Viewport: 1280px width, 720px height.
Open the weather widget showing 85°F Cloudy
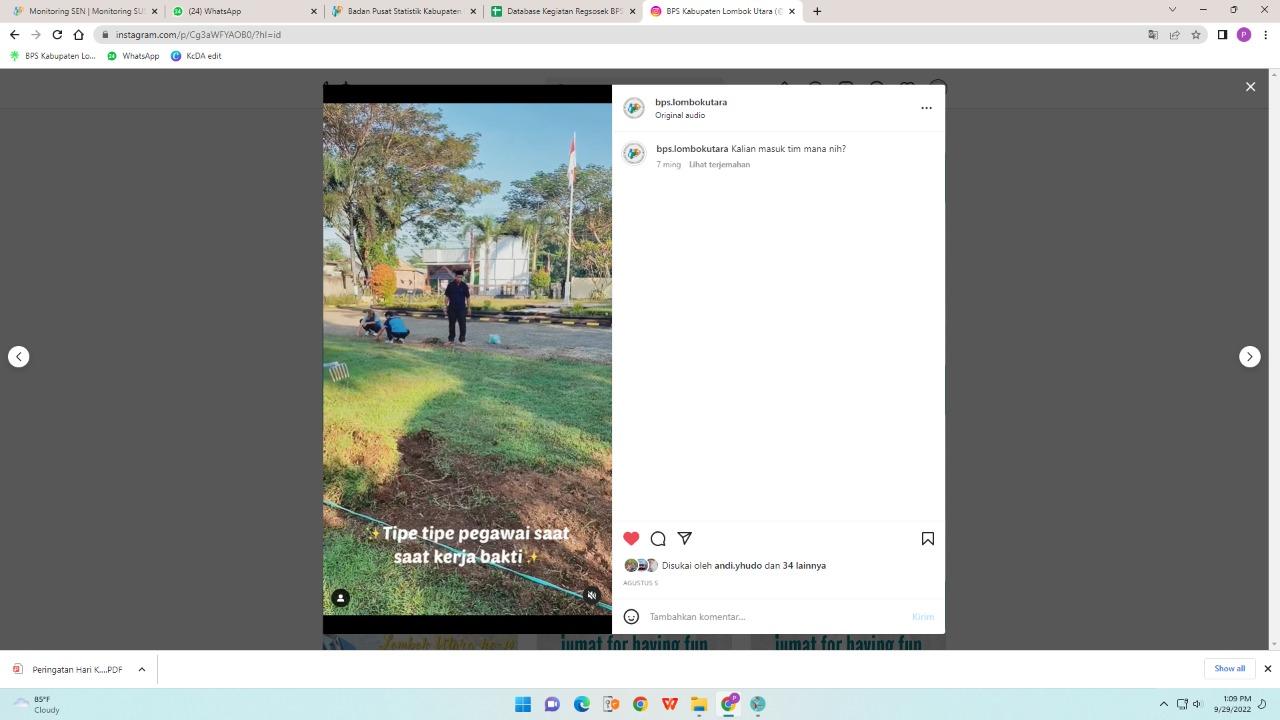click(37, 704)
